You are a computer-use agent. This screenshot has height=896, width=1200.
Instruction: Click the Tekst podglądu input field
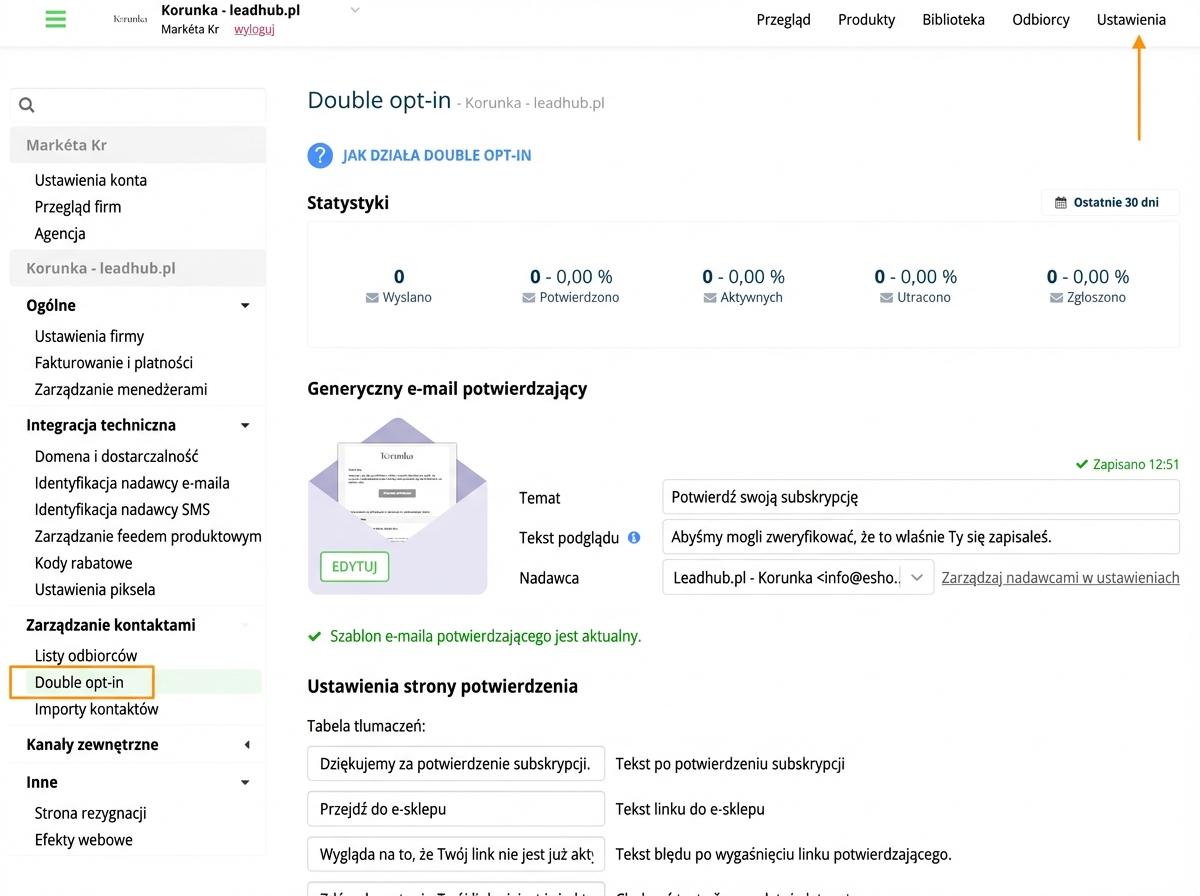pos(921,537)
